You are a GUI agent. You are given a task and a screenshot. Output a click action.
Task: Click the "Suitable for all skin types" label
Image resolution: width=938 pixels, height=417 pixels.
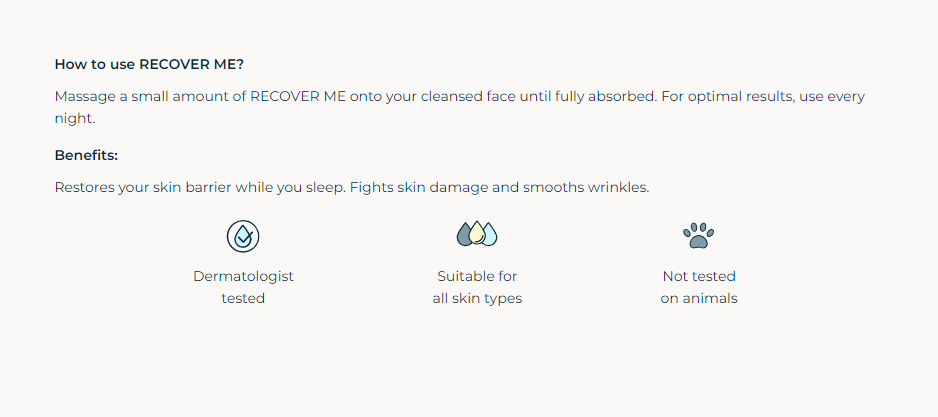[477, 287]
